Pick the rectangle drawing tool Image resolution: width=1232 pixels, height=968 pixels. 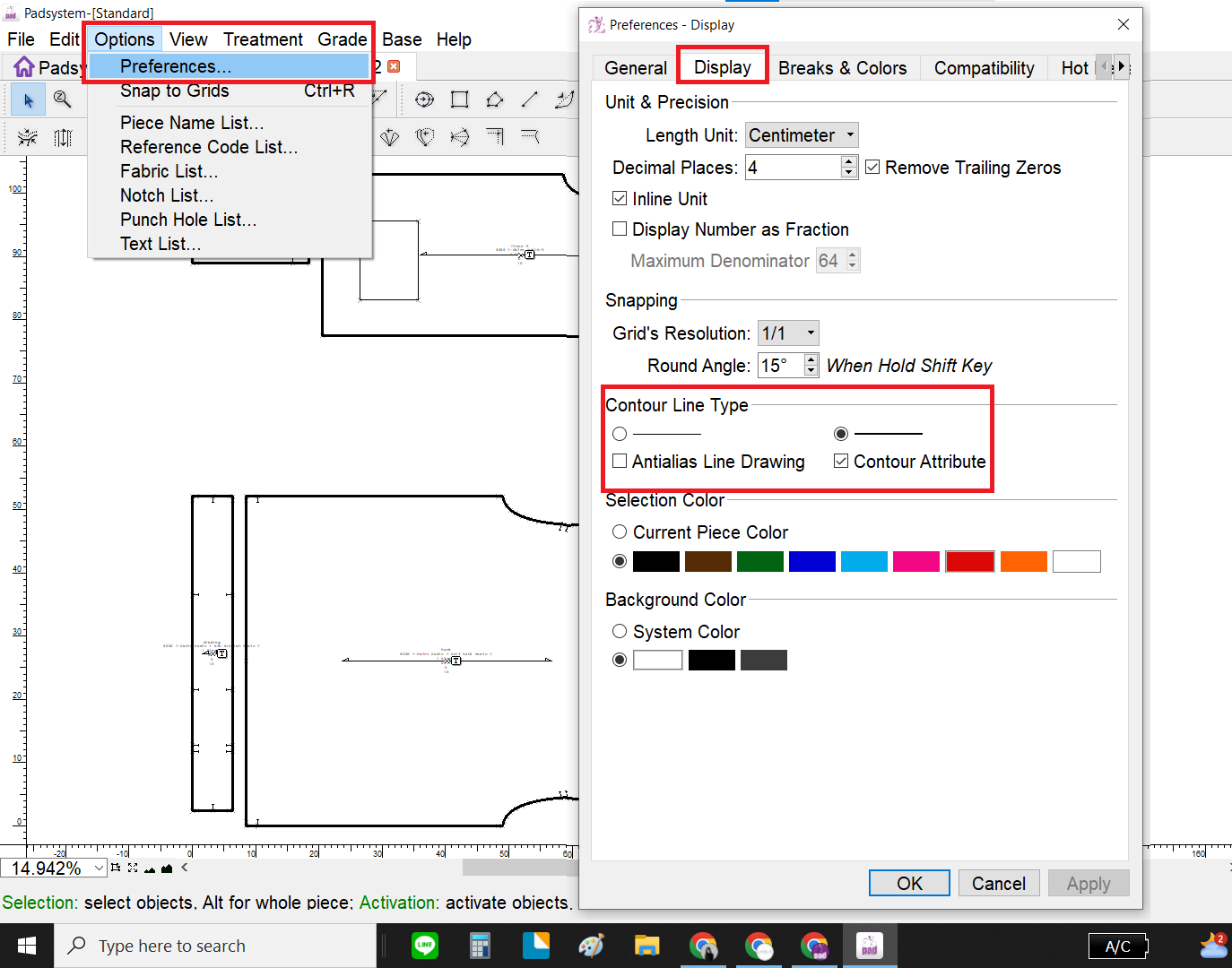pyautogui.click(x=459, y=99)
